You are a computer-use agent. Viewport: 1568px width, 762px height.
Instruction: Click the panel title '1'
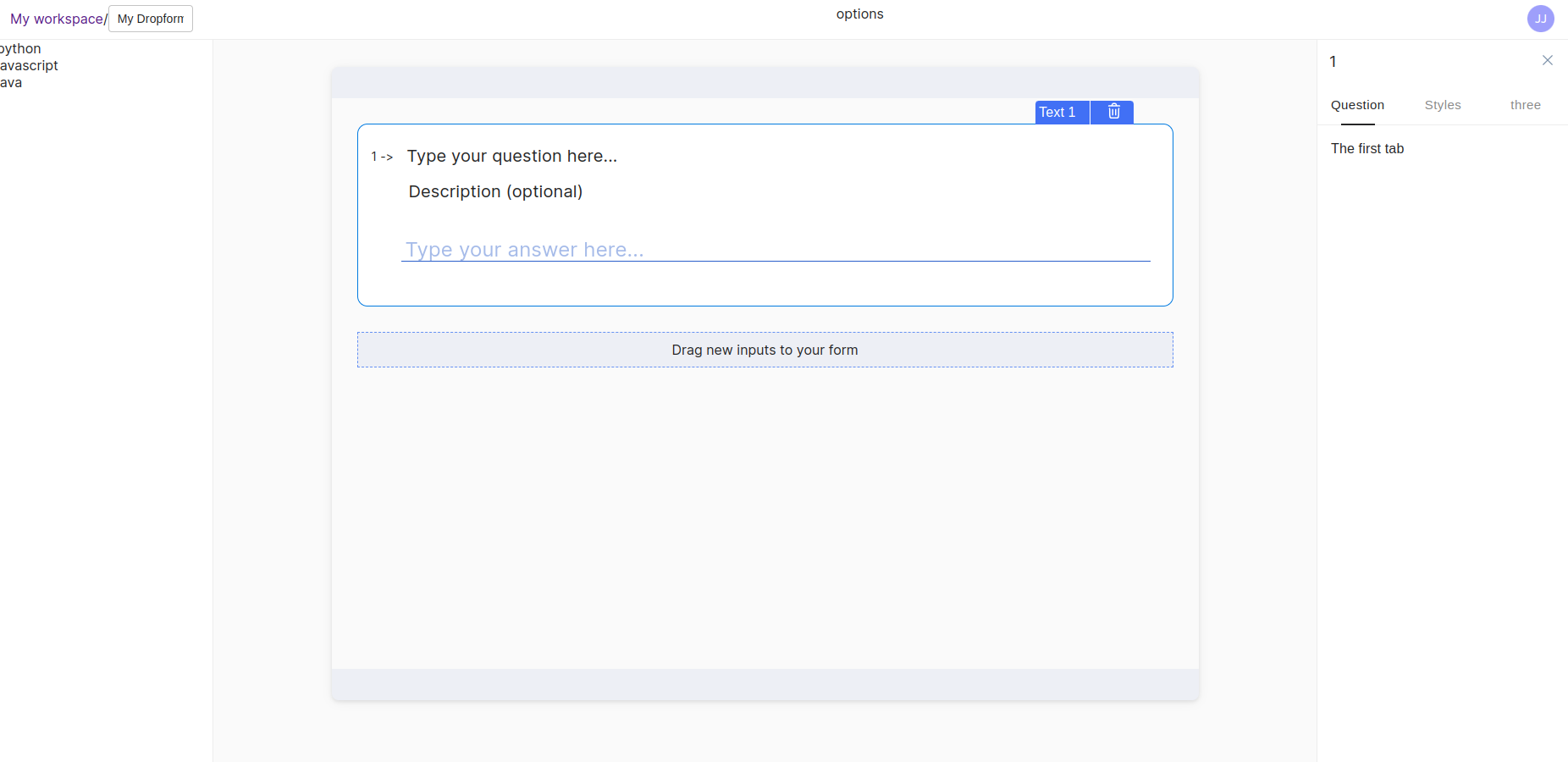(1333, 62)
